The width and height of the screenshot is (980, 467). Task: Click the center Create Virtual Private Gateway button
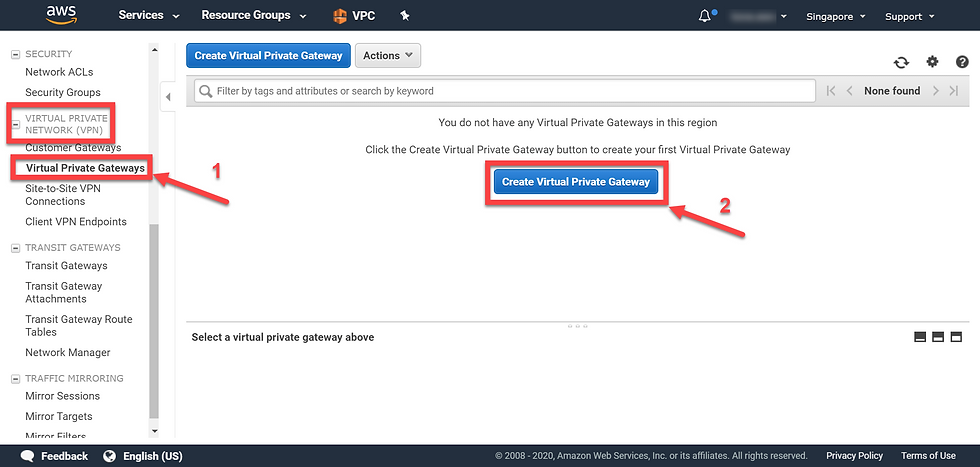tap(576, 182)
